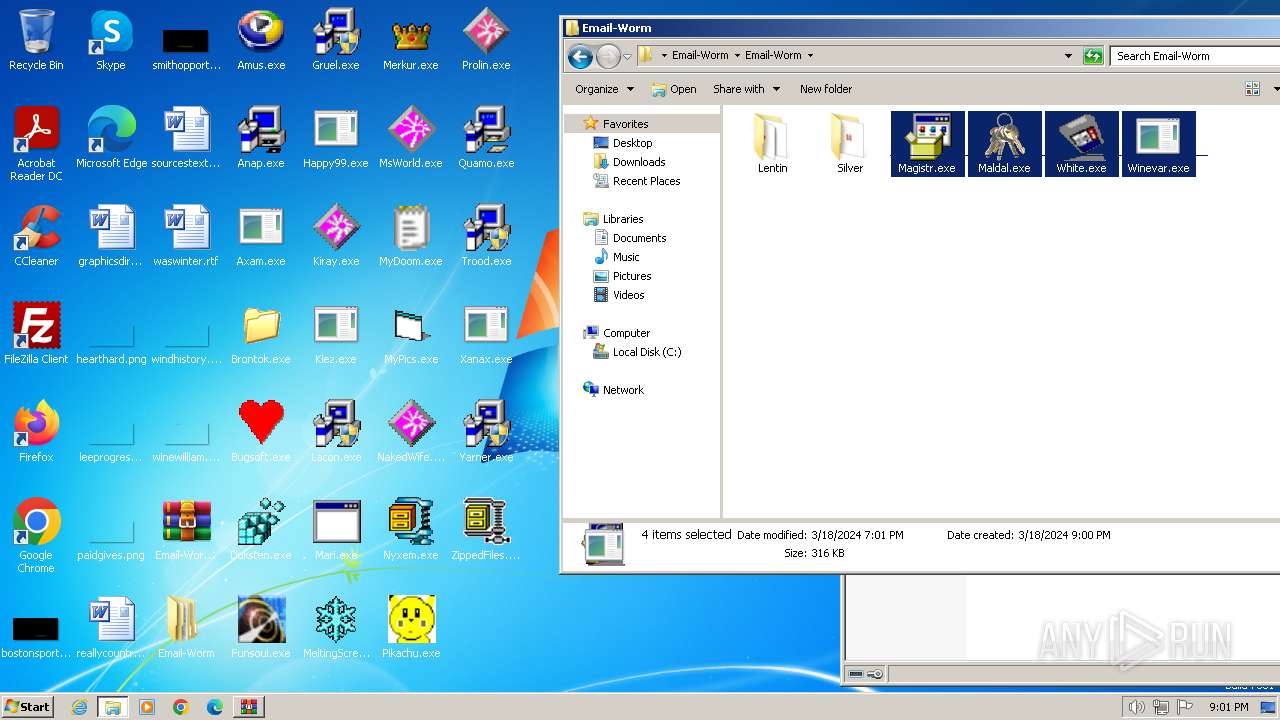Select the Prolin.exe desktop icon

click(x=486, y=40)
